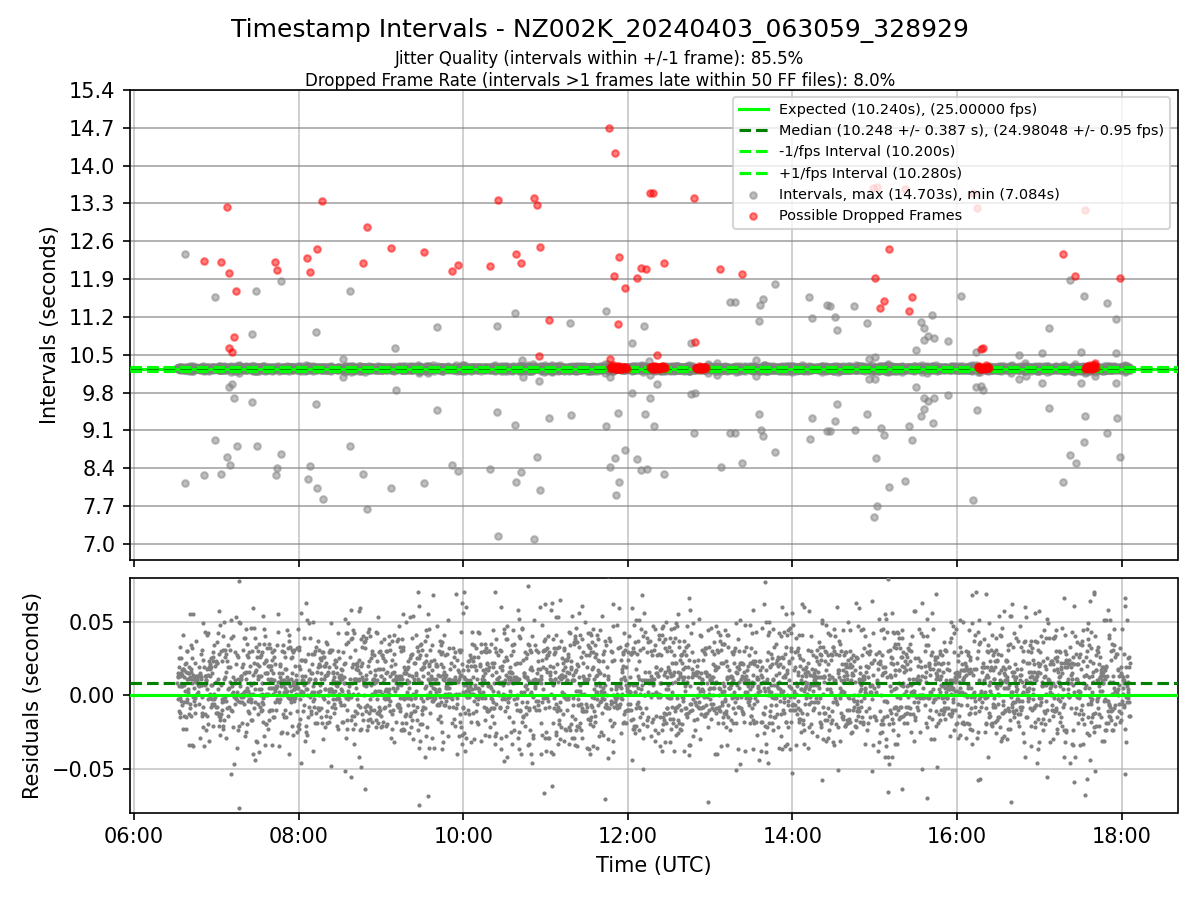Click the 06:00 time tick label
1200x900 pixels.
pos(134,834)
